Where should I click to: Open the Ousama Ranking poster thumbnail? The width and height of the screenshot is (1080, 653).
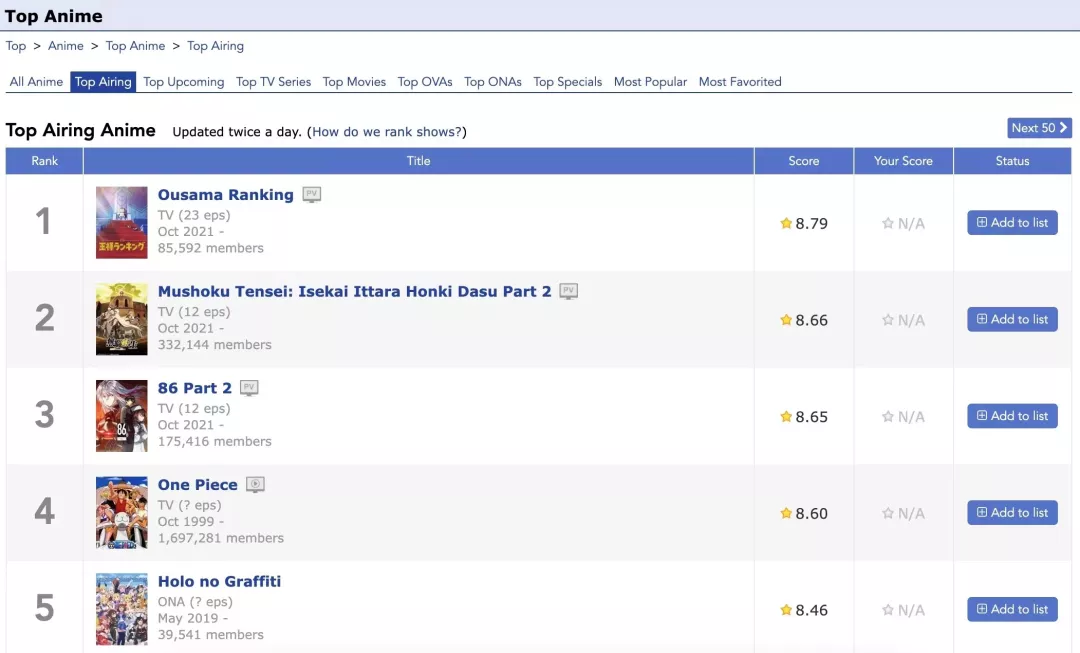[121, 223]
